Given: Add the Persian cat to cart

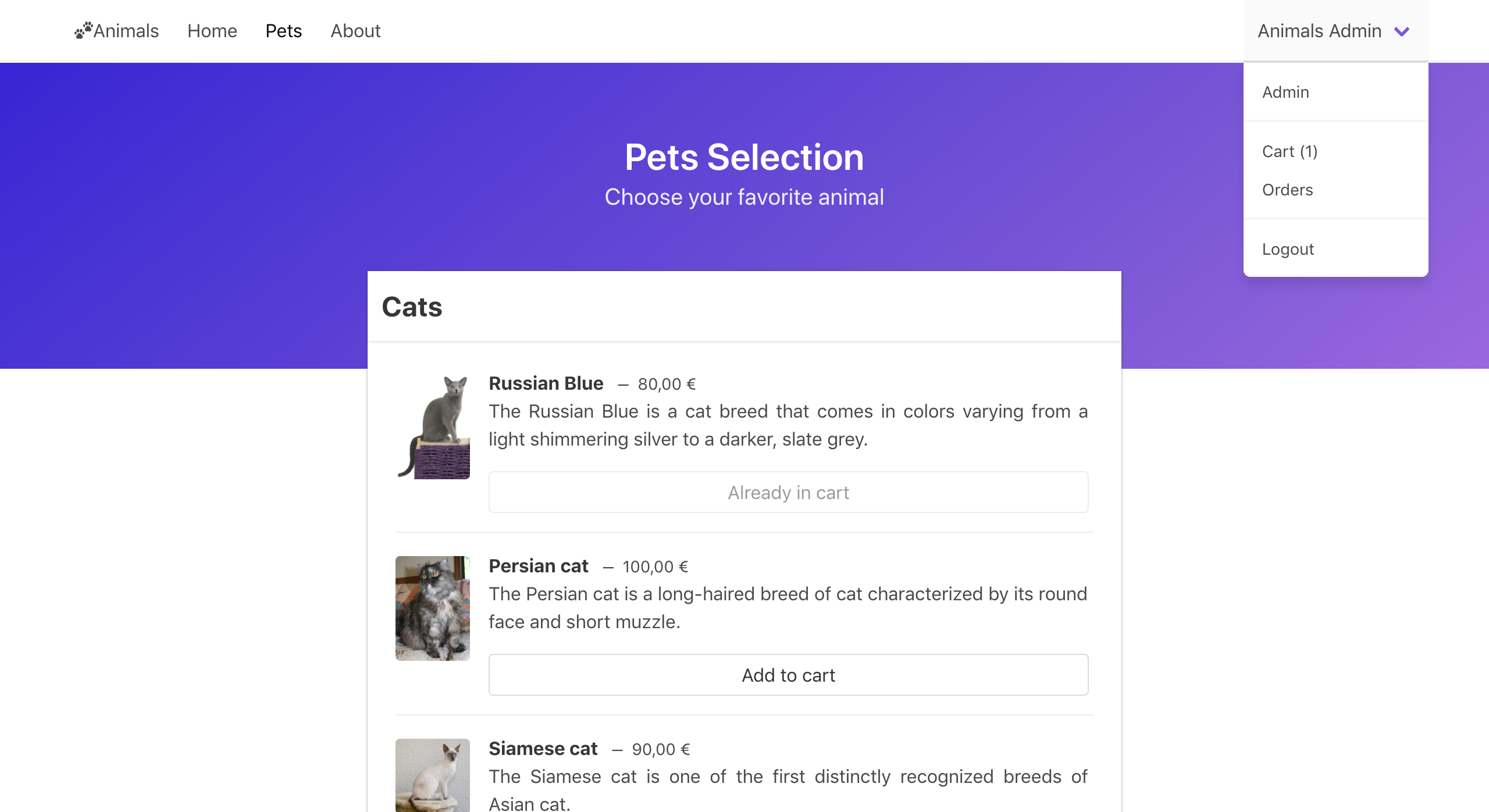Looking at the screenshot, I should pyautogui.click(x=788, y=675).
